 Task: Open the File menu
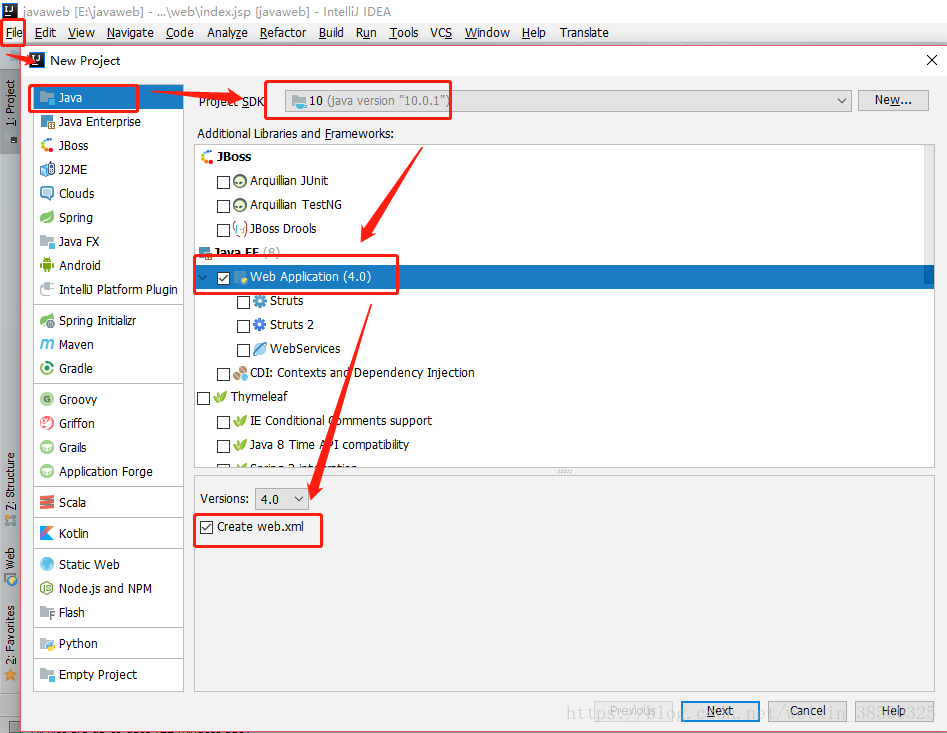[14, 33]
